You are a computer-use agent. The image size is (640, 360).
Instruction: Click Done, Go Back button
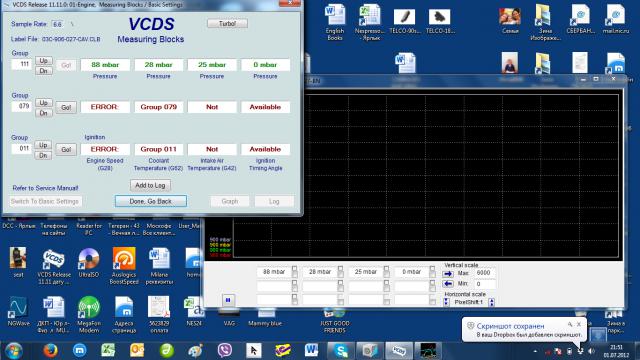point(151,201)
